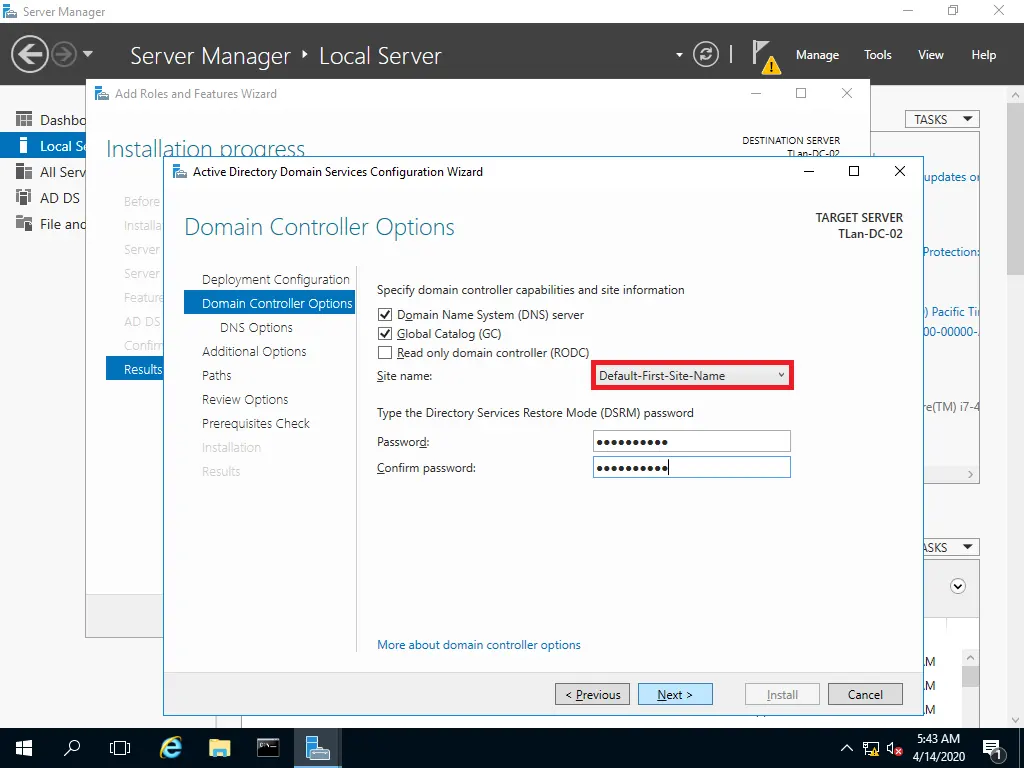Click the Add Roles and Features Wizard title icon

[102, 93]
